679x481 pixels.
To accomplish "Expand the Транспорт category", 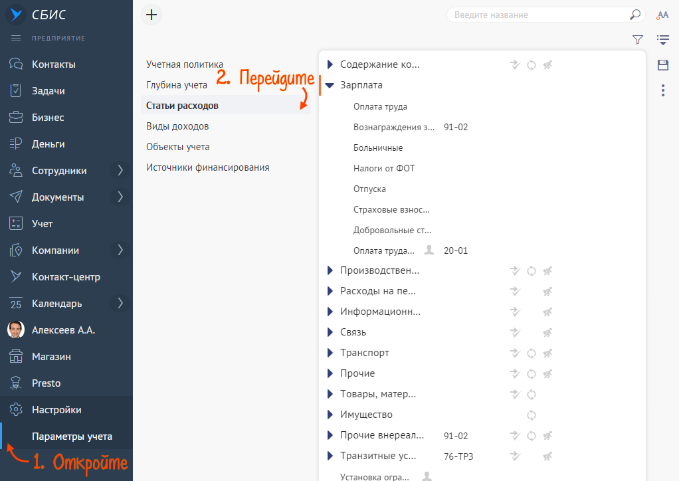I will click(x=329, y=353).
